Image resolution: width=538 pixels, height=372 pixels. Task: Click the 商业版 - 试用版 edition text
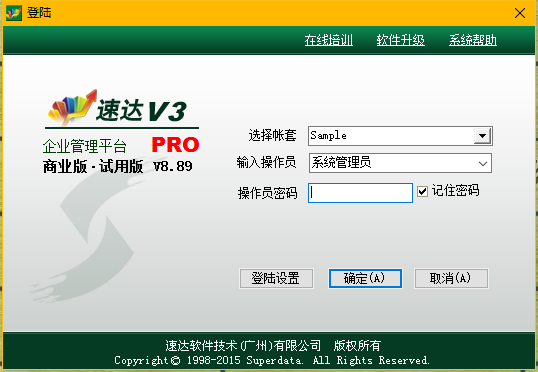coord(93,167)
